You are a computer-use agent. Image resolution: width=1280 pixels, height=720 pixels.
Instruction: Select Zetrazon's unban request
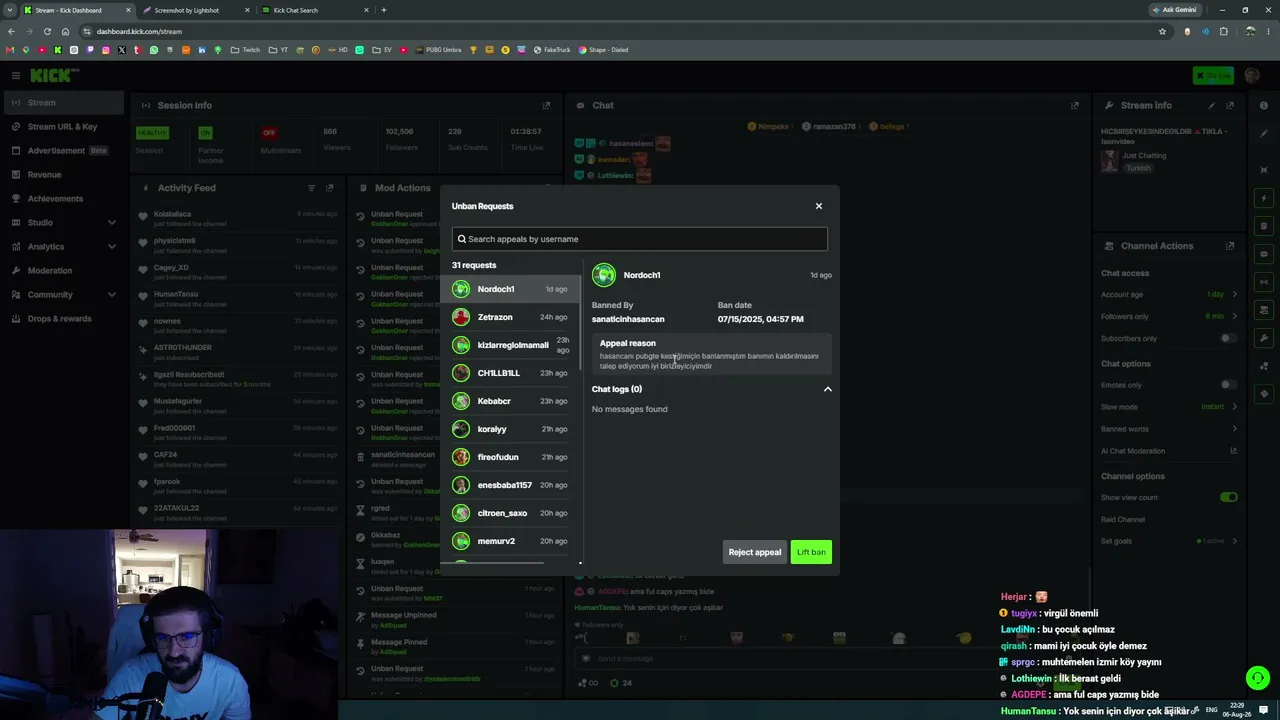click(510, 317)
